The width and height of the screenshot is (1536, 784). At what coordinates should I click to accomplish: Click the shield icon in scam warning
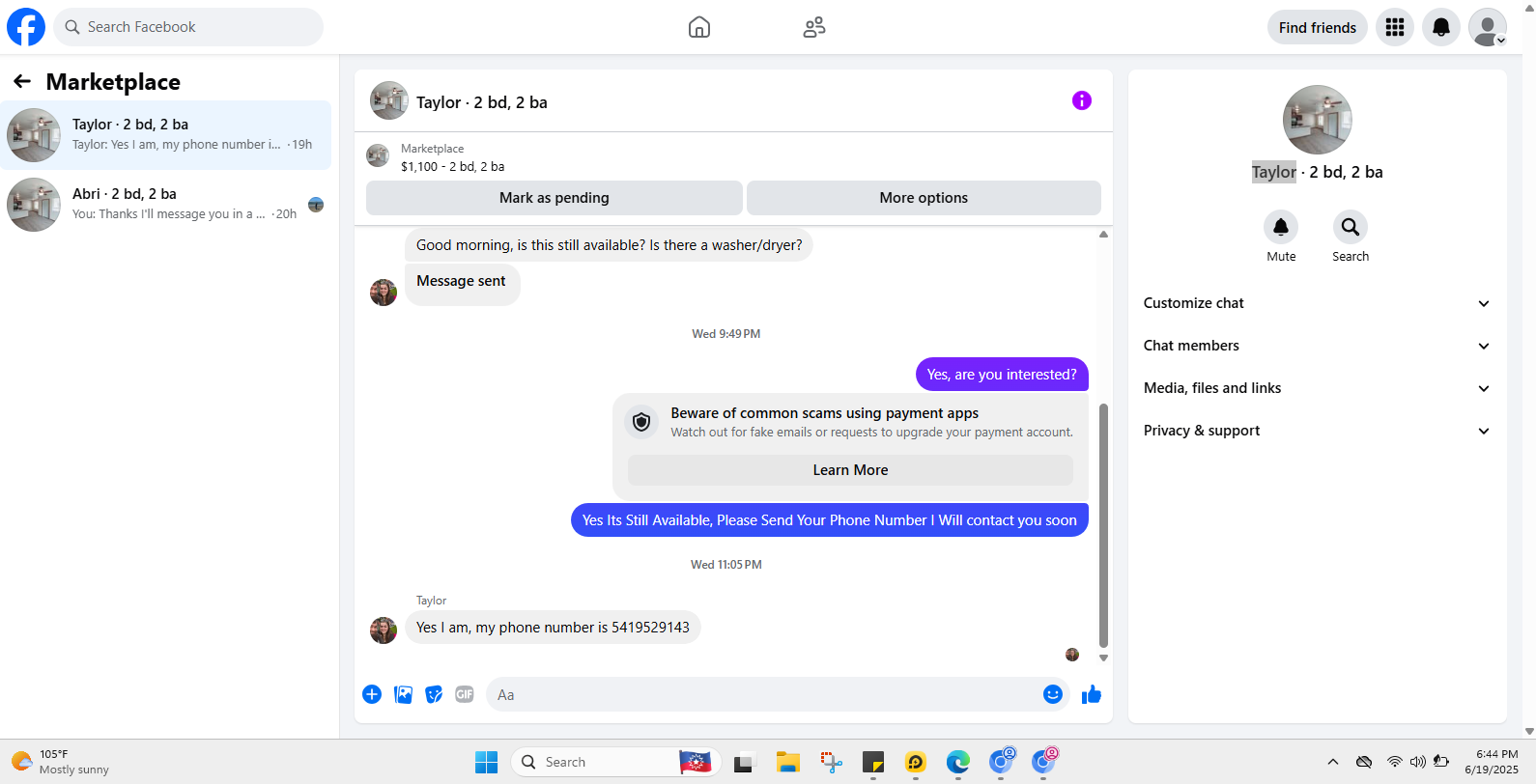[641, 422]
